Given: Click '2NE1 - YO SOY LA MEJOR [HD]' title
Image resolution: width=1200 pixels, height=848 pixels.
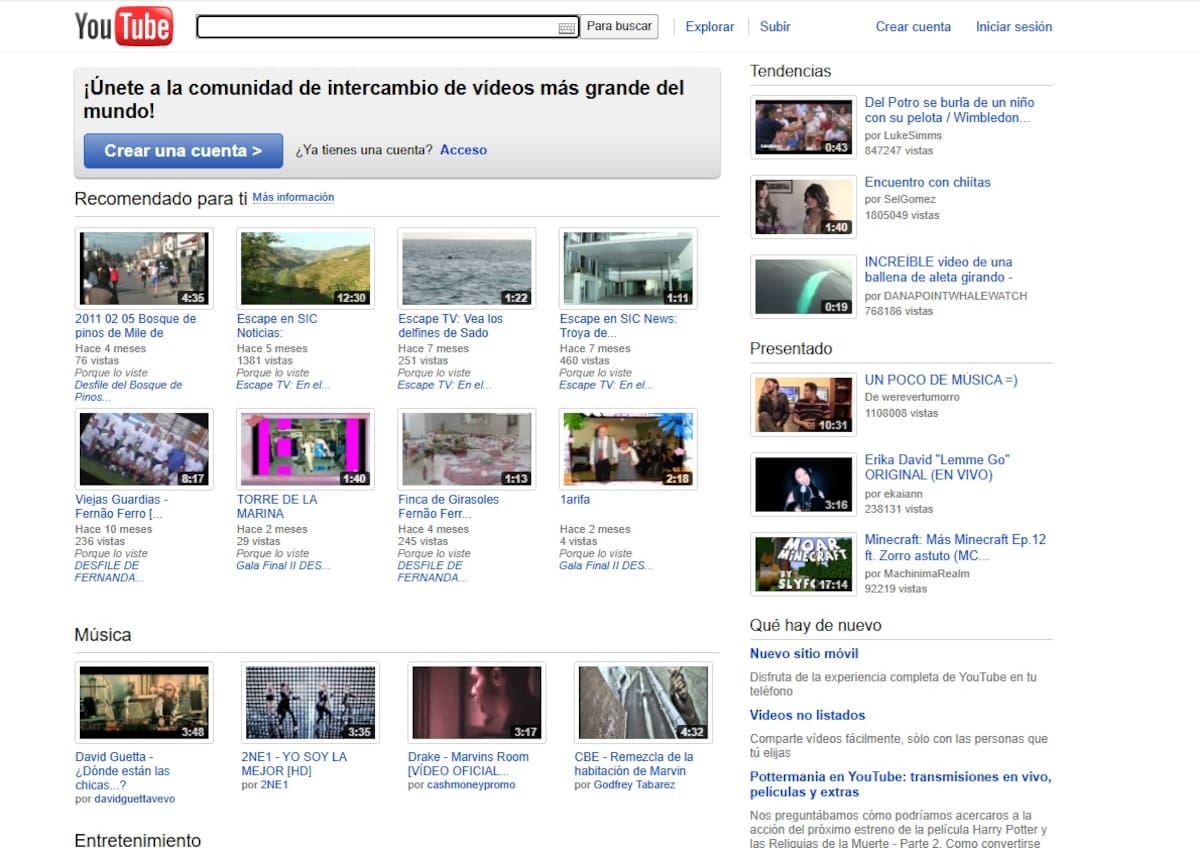Looking at the screenshot, I should point(294,764).
